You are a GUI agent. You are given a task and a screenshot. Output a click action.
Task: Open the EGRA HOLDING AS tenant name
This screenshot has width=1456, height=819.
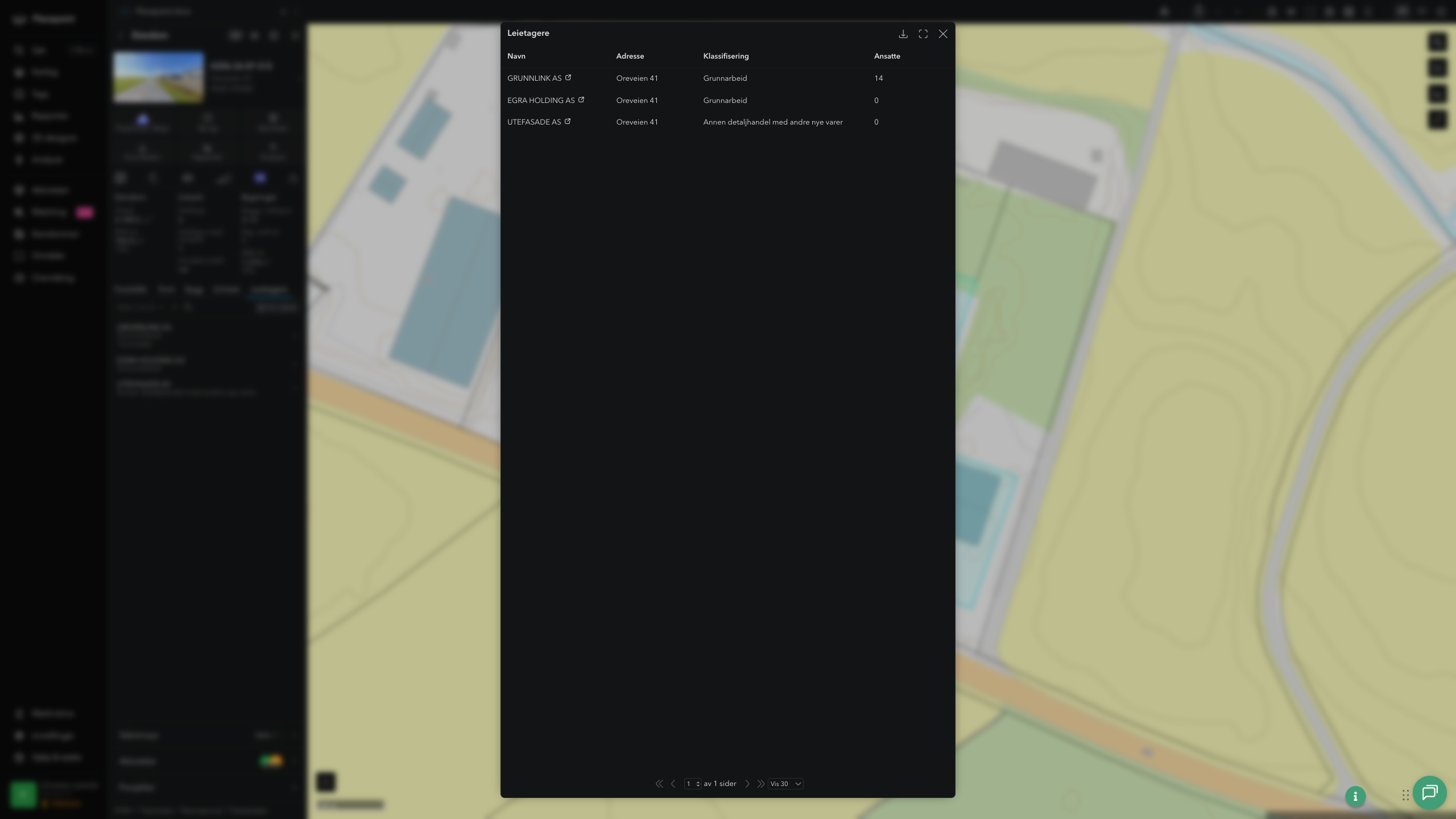pos(541,101)
